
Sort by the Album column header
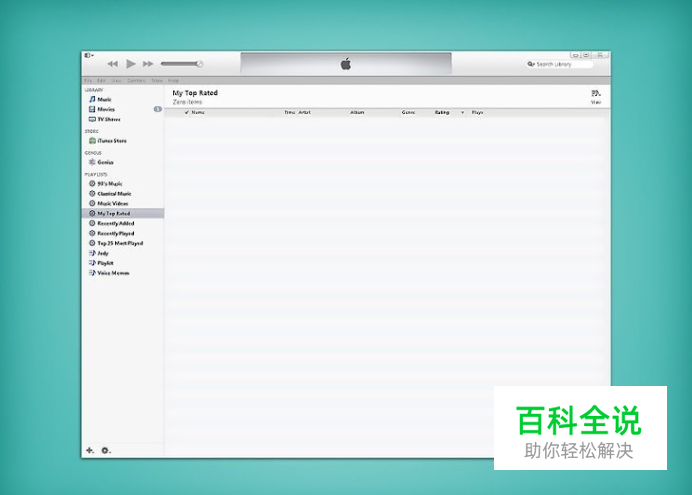pyautogui.click(x=357, y=112)
